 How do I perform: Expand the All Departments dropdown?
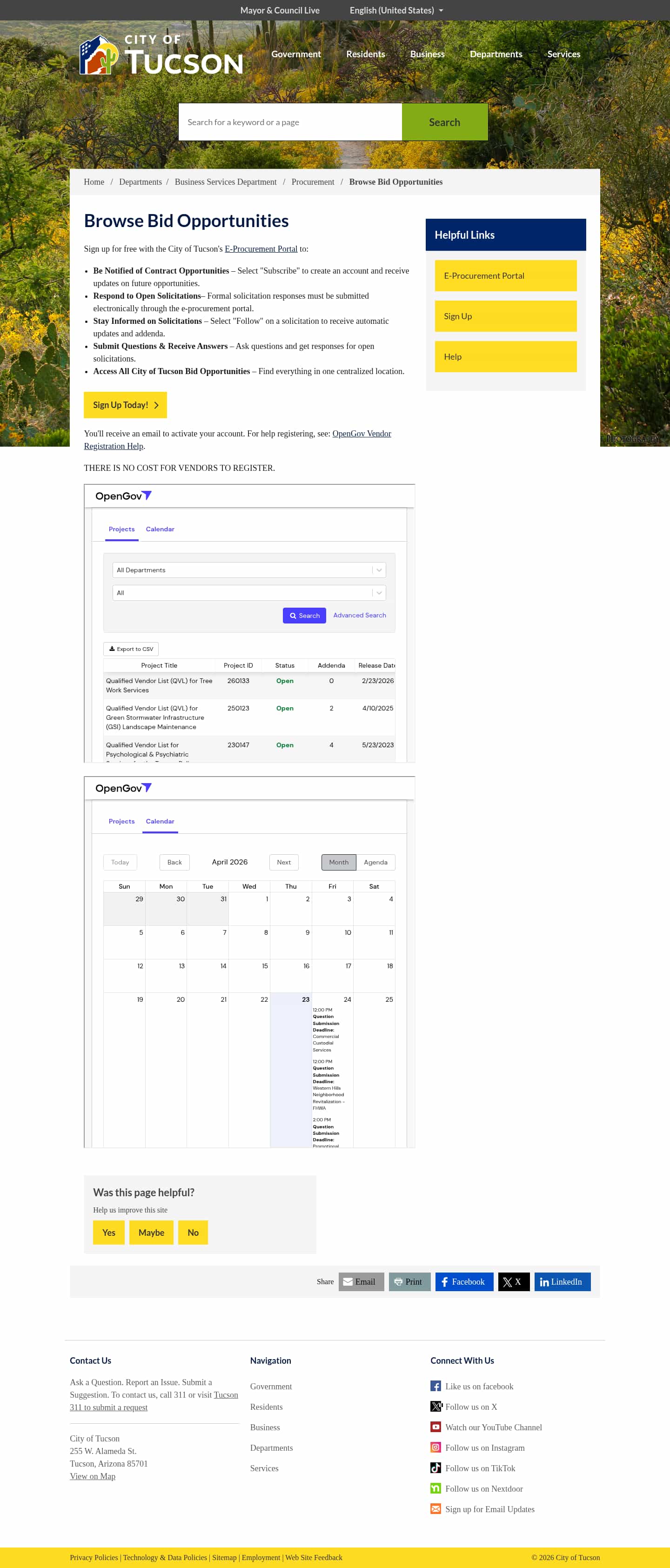coord(249,570)
